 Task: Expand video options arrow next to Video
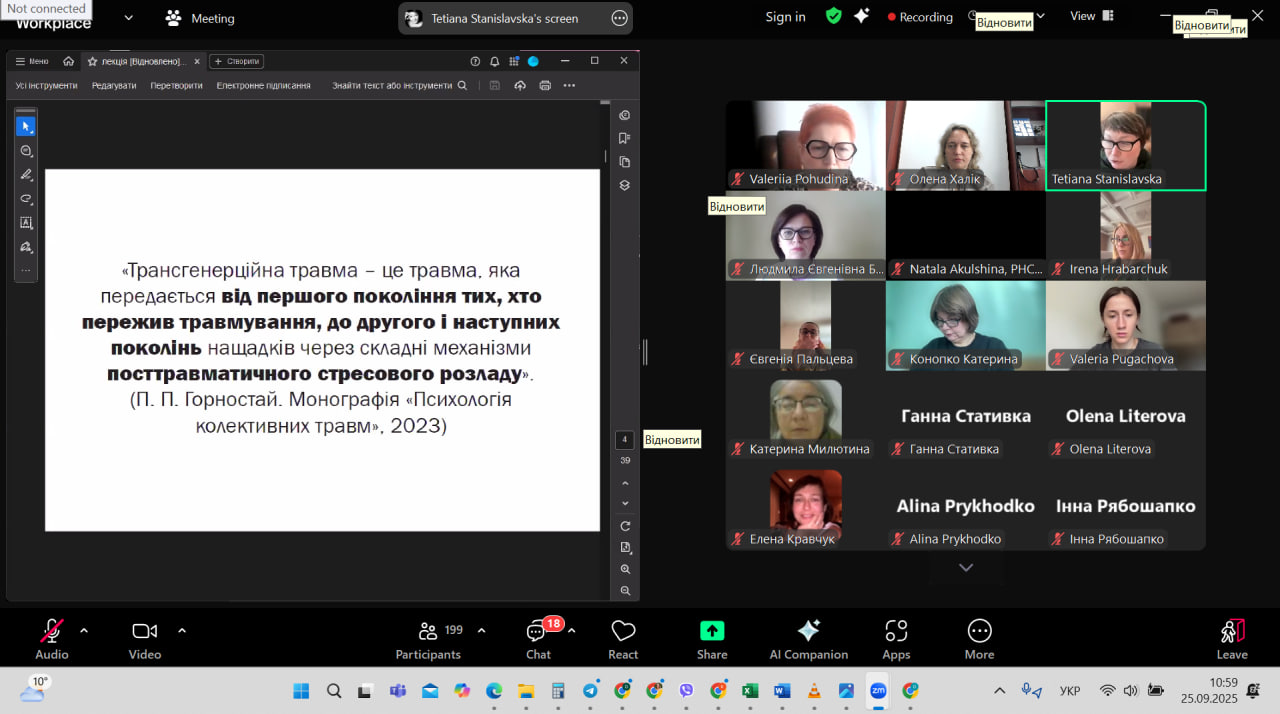(182, 631)
